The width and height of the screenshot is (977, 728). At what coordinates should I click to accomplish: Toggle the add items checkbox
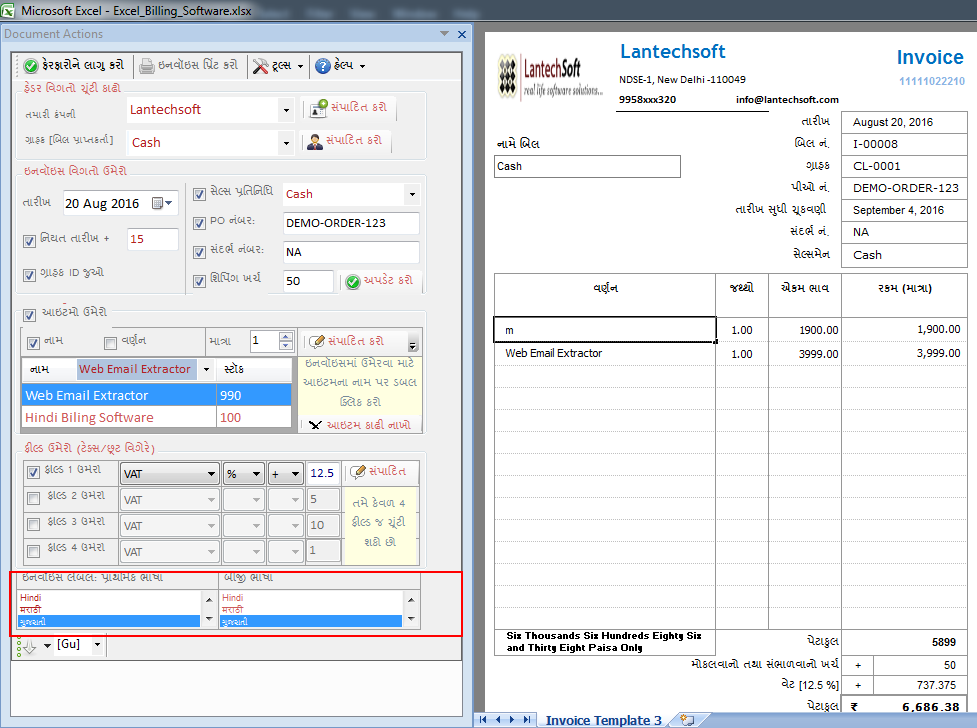(29, 315)
